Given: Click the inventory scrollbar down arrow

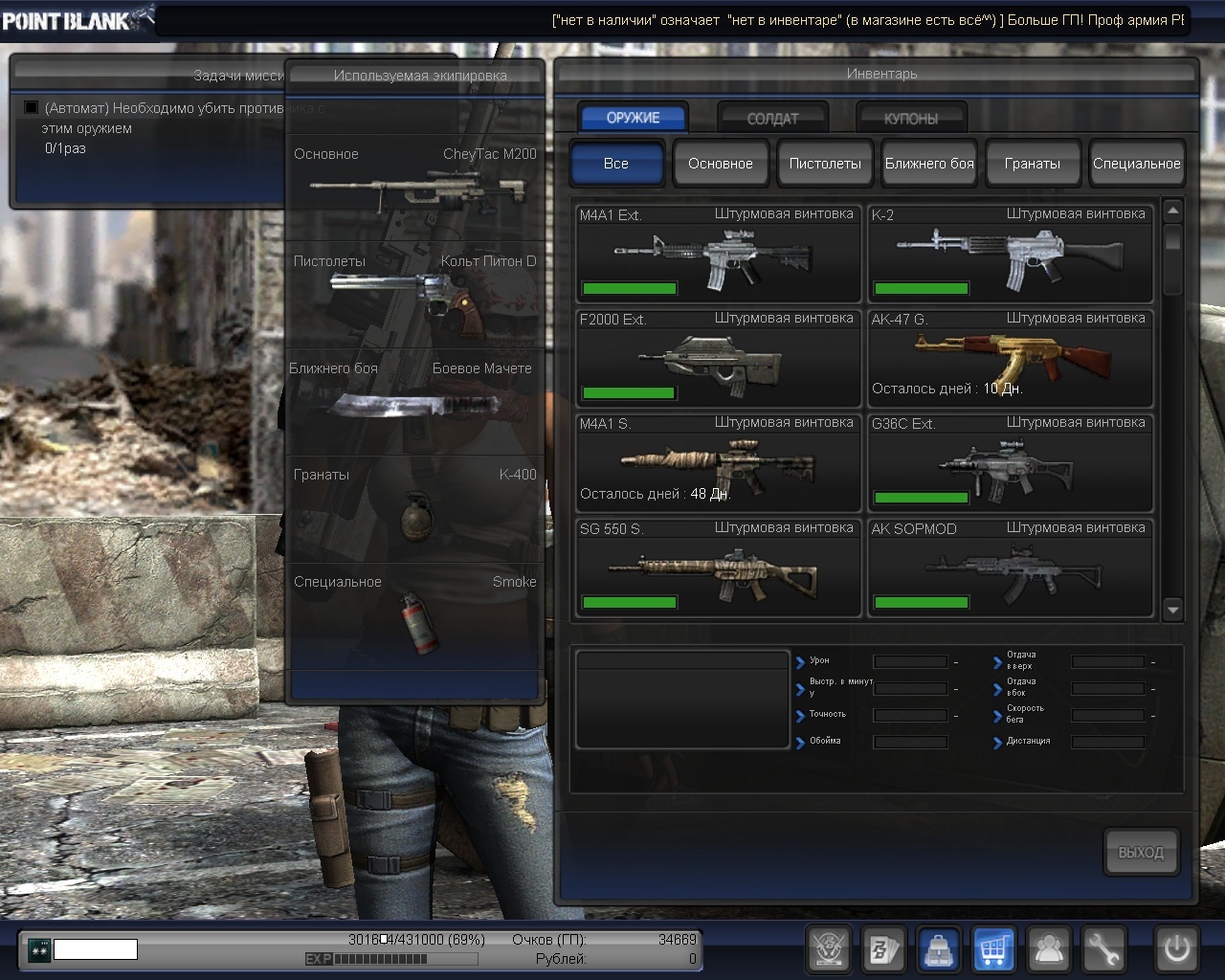Looking at the screenshot, I should [1173, 609].
